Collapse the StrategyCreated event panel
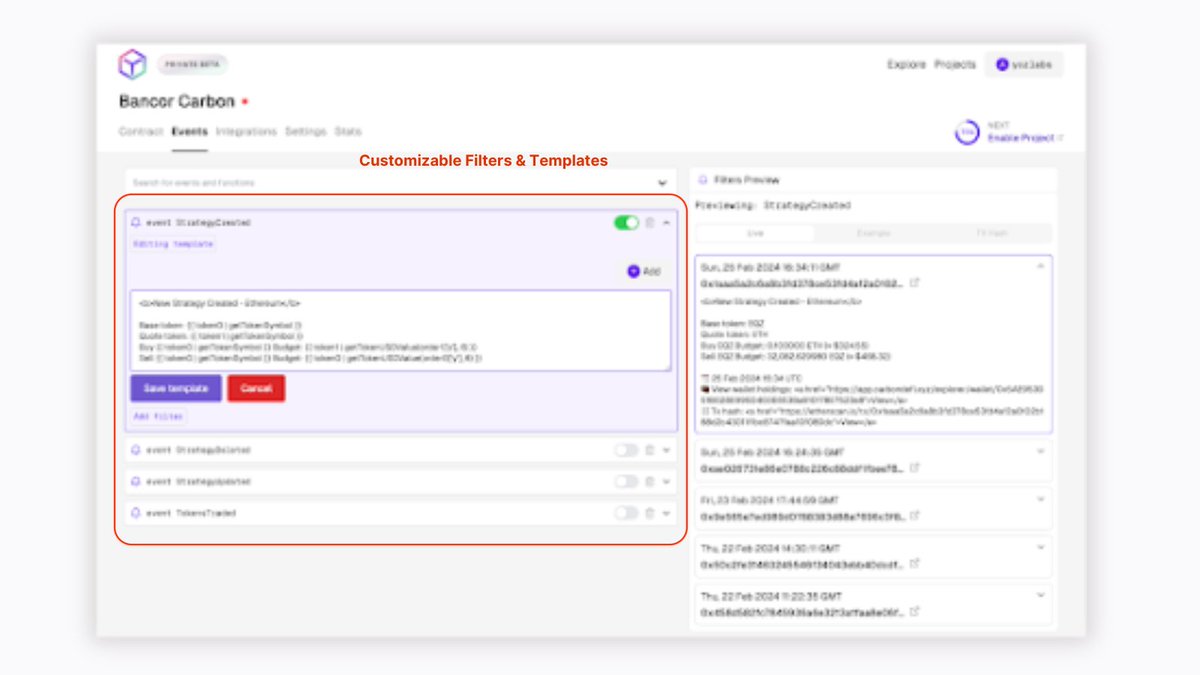Screen dimensions: 1200x675 (x=667, y=222)
